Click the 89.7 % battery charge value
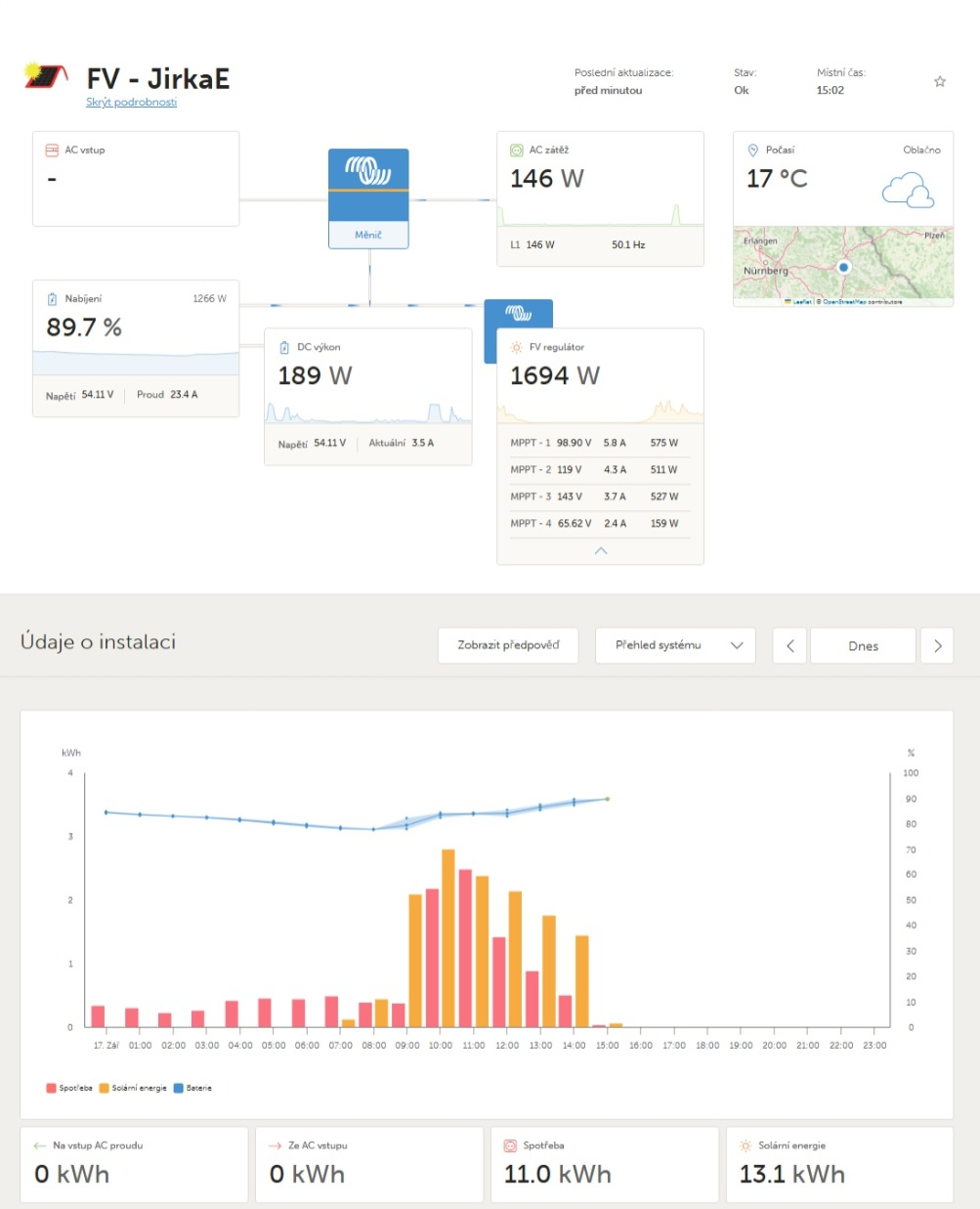Viewport: 980px width, 1209px height. click(x=84, y=327)
